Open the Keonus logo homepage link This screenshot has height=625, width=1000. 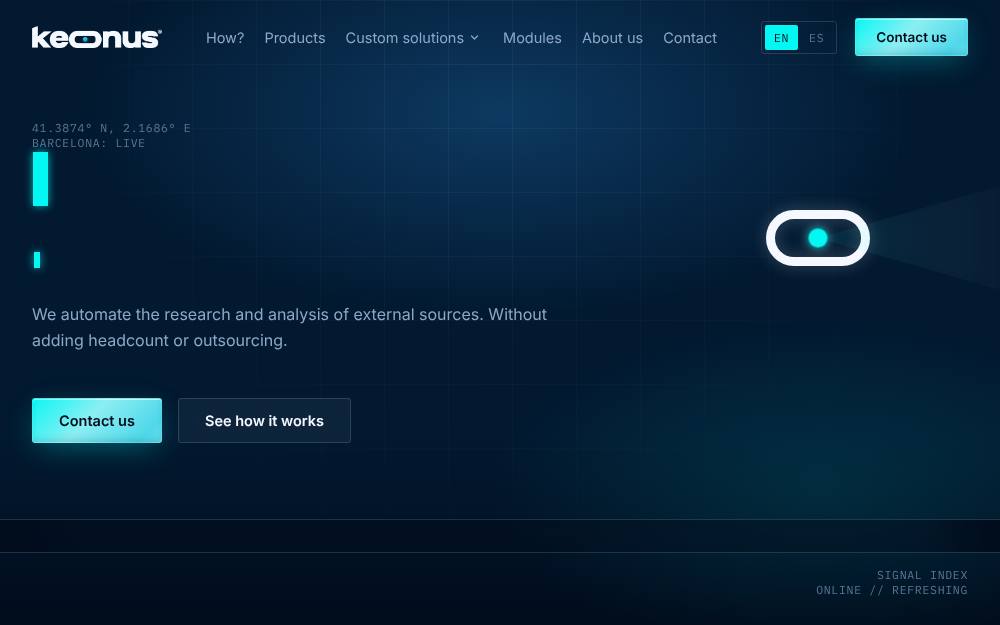click(x=97, y=38)
